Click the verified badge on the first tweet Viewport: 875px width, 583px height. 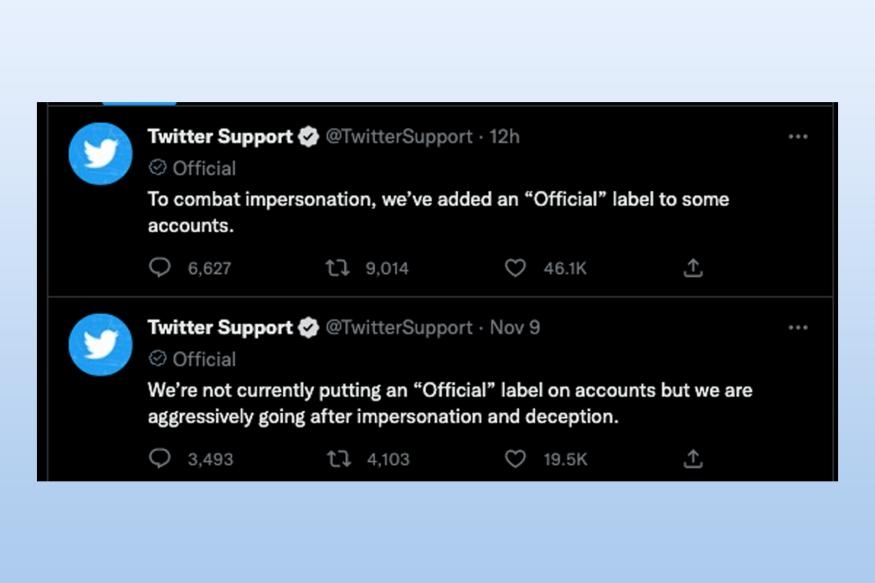coord(308,137)
